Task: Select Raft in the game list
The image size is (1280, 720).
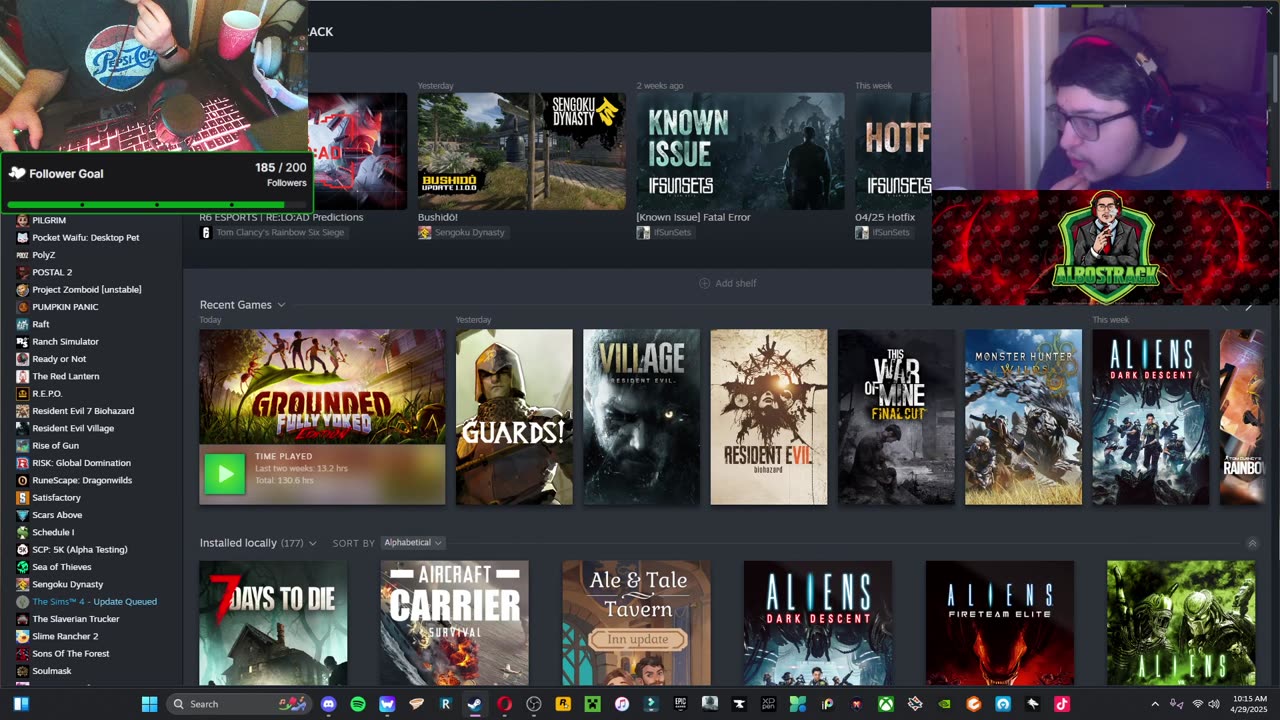Action: click(x=41, y=324)
